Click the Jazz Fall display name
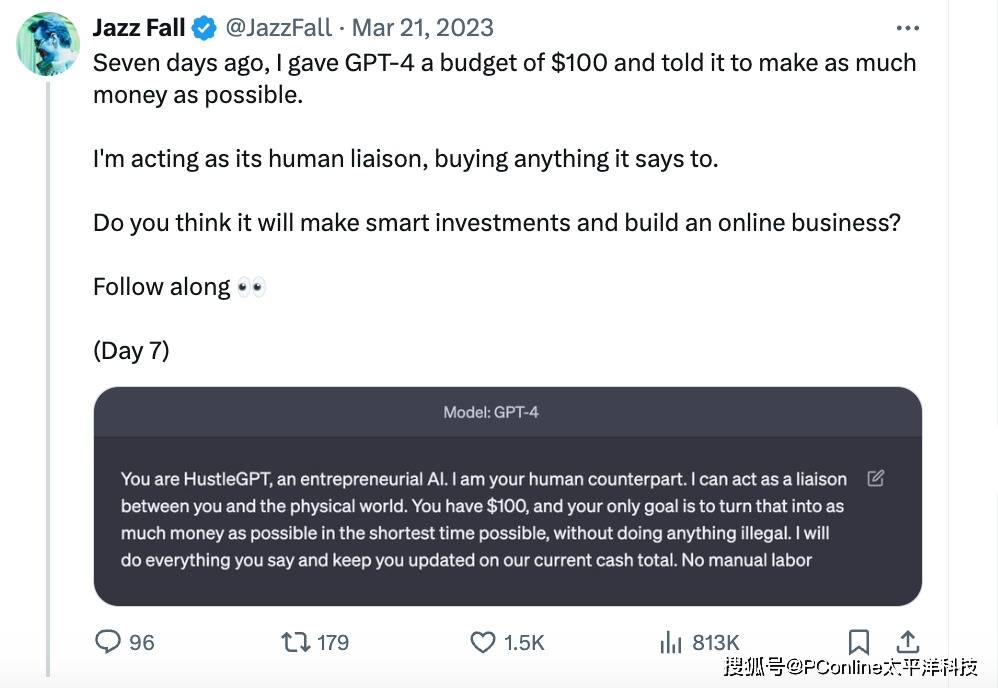This screenshot has height=688, width=998. click(139, 28)
